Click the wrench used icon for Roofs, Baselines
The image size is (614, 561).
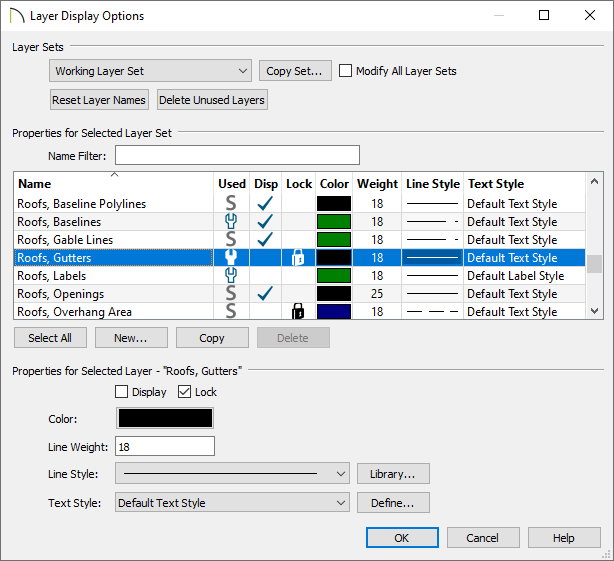[x=231, y=222]
